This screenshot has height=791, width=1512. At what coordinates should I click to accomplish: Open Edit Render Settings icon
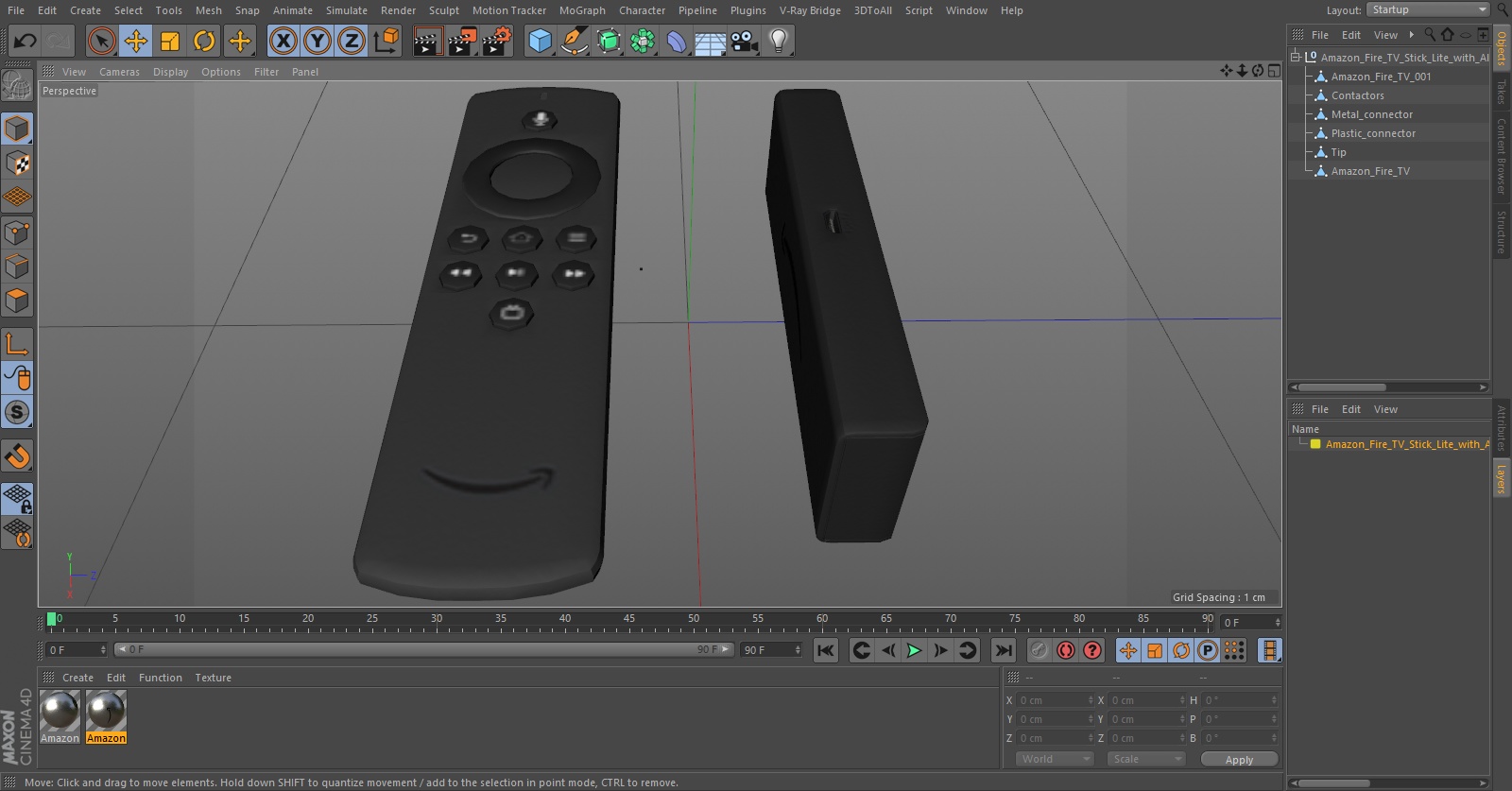coord(496,41)
